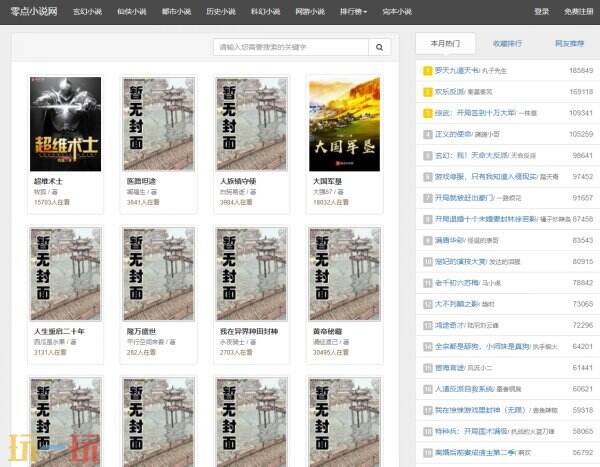Click the rank 10 badge in the 80915 row
The image size is (600, 467).
[427, 262]
